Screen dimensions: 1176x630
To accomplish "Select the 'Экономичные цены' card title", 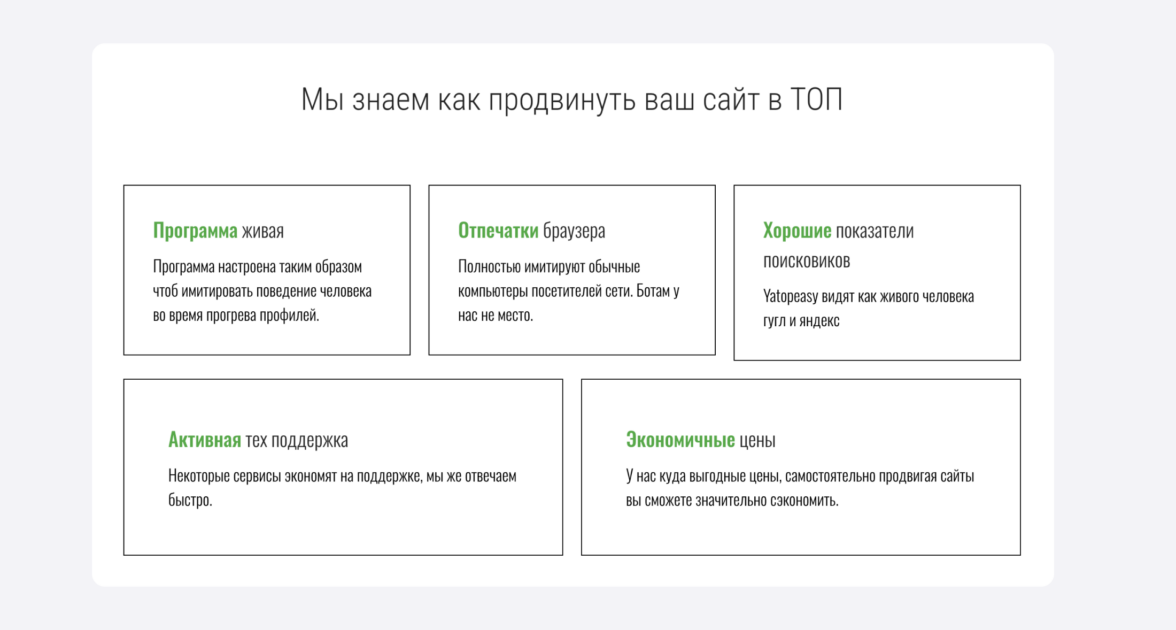I will coord(700,440).
